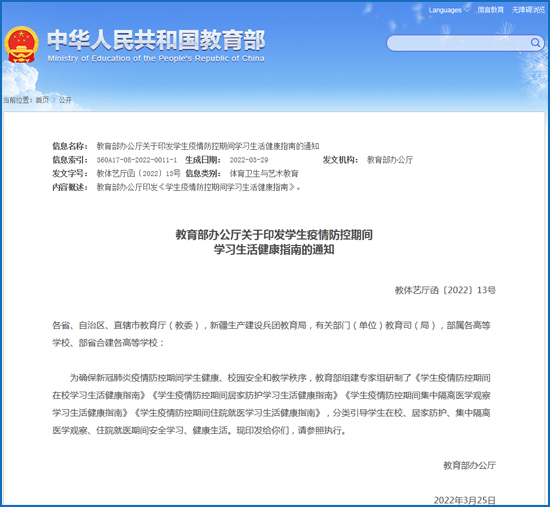The width and height of the screenshot is (550, 507).
Task: Click the date 2022年3月25日
Action: tap(465, 500)
